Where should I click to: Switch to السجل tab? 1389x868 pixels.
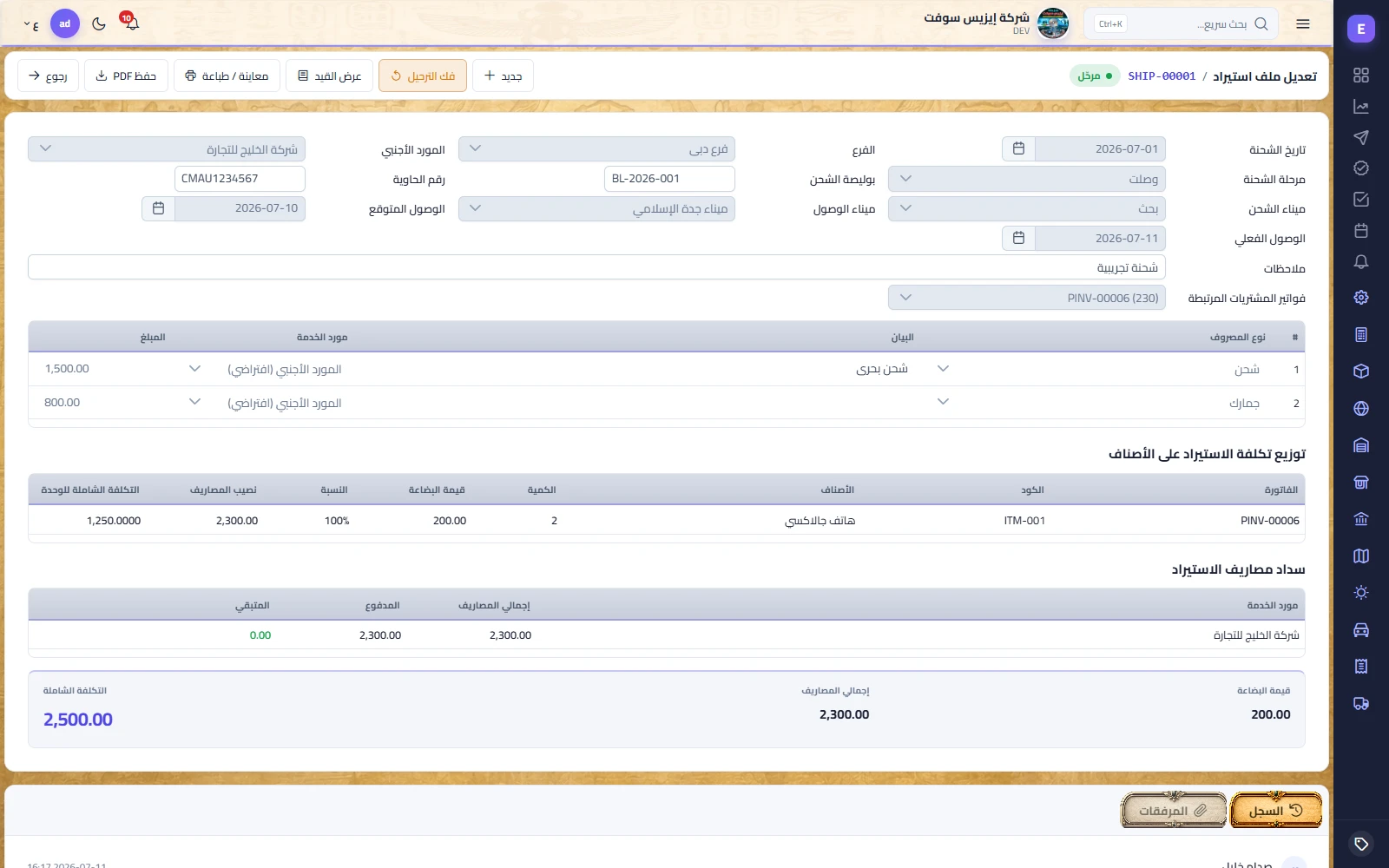coord(1276,811)
